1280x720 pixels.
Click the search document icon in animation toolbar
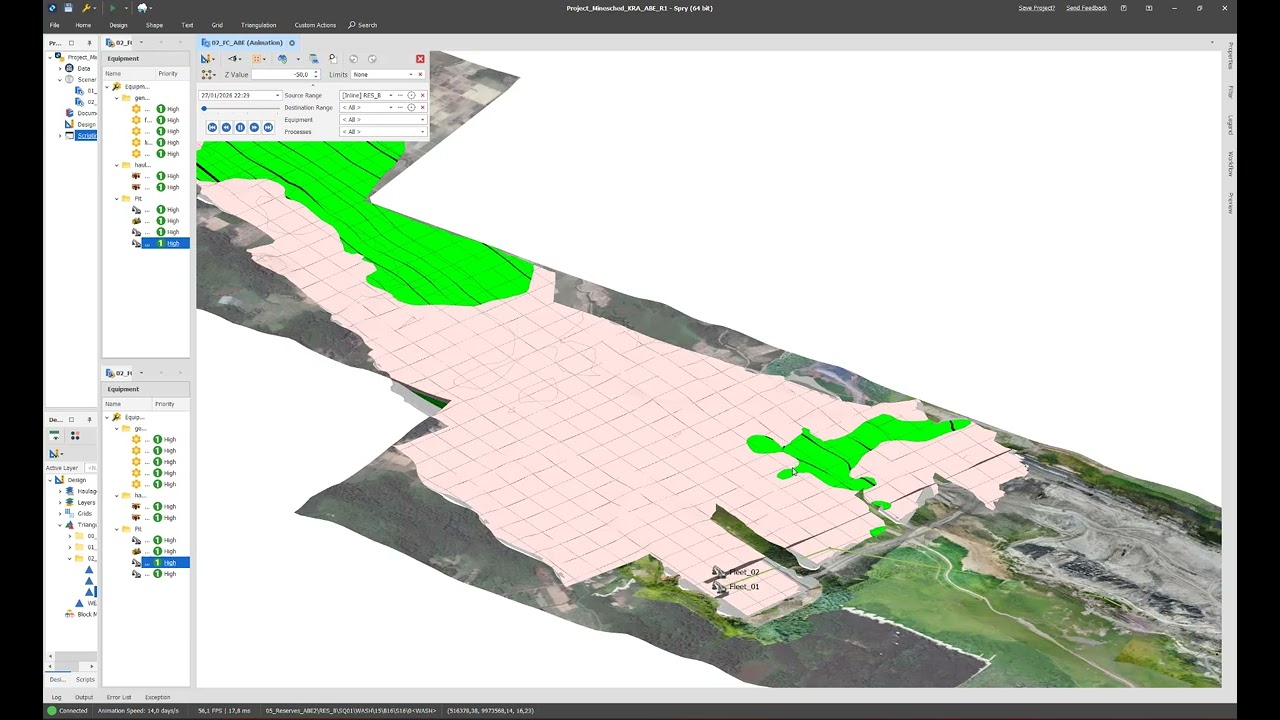(x=333, y=59)
